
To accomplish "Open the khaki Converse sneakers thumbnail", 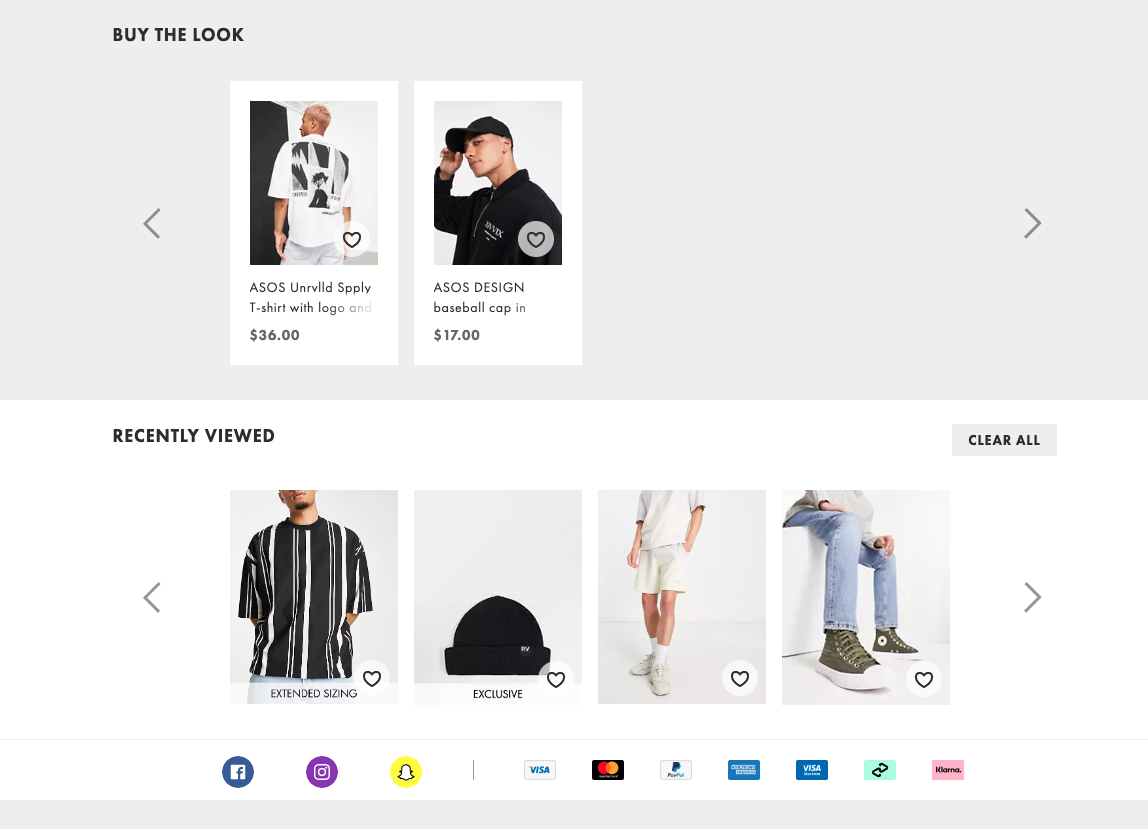I will (x=865, y=597).
